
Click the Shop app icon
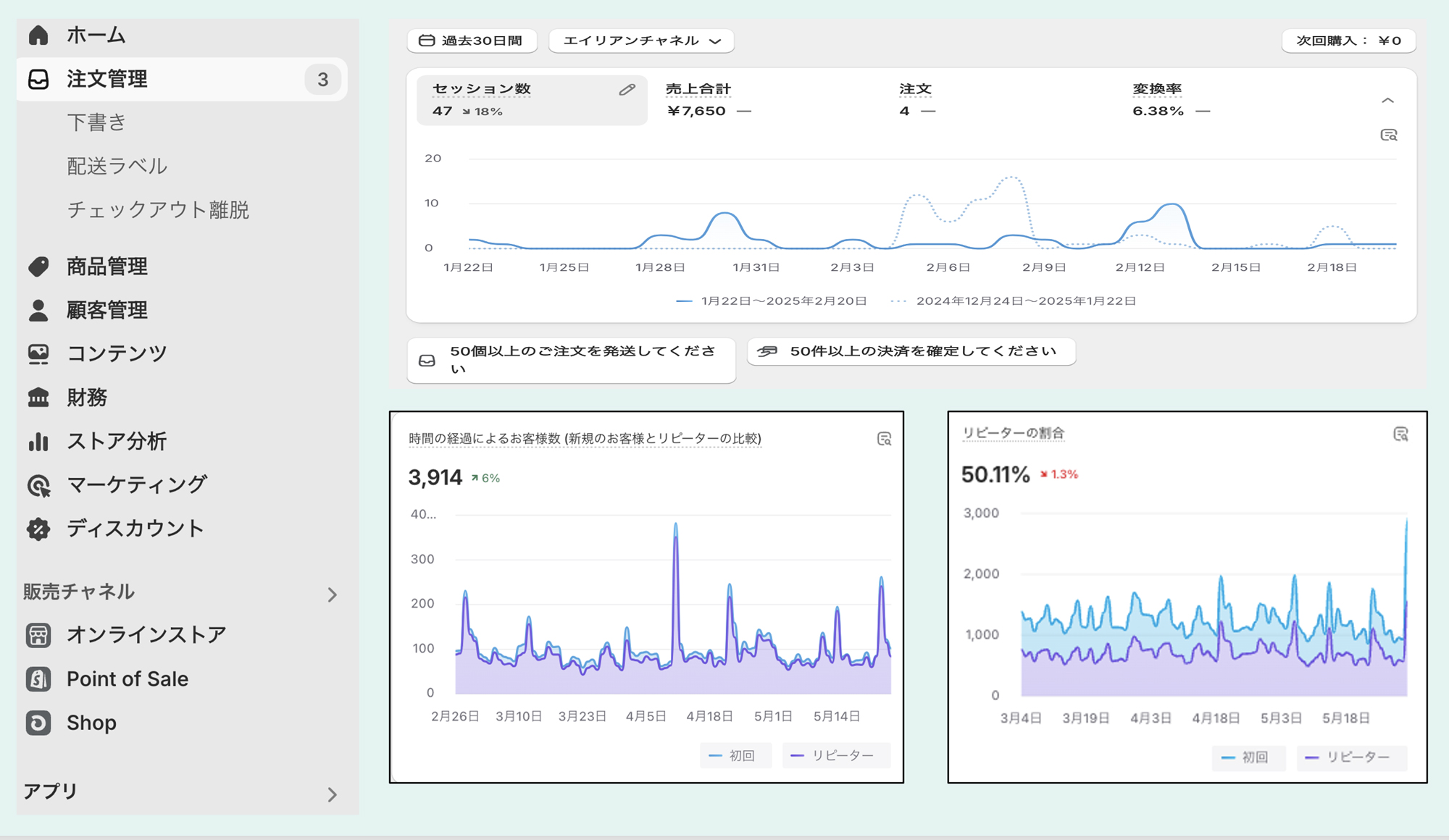coord(38,723)
